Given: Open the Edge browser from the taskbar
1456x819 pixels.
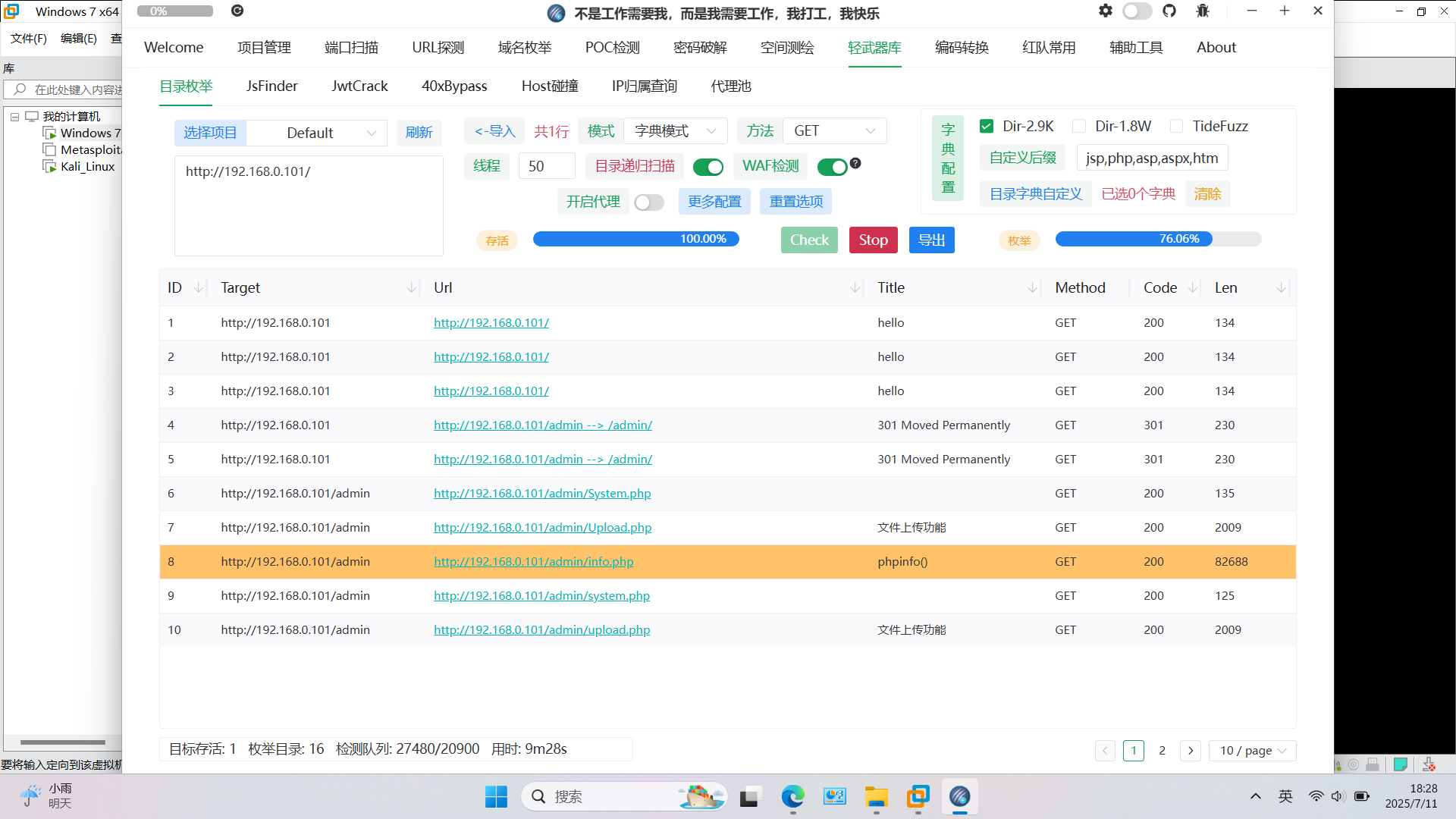Looking at the screenshot, I should 792,797.
